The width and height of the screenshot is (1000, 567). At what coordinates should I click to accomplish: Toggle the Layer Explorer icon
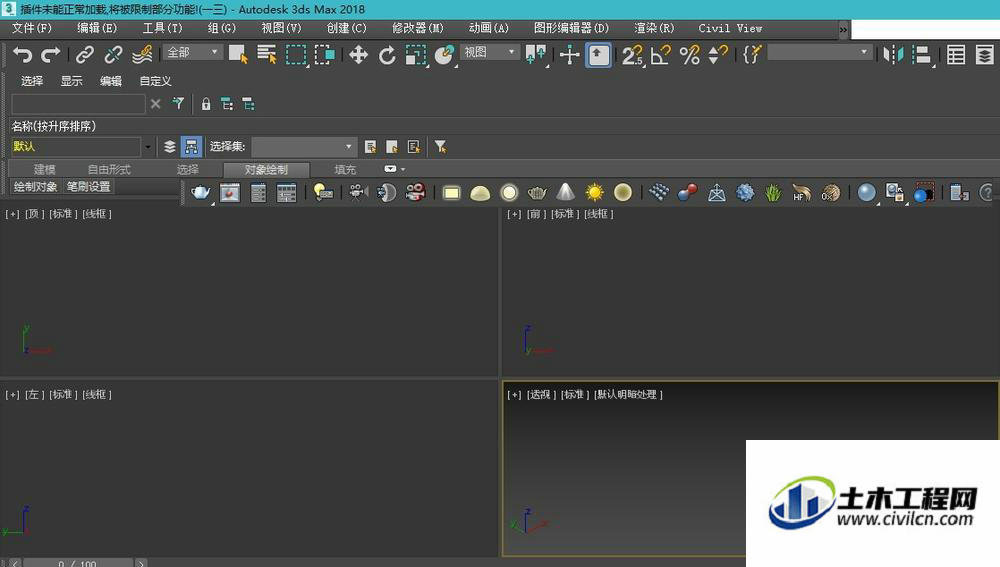984,55
